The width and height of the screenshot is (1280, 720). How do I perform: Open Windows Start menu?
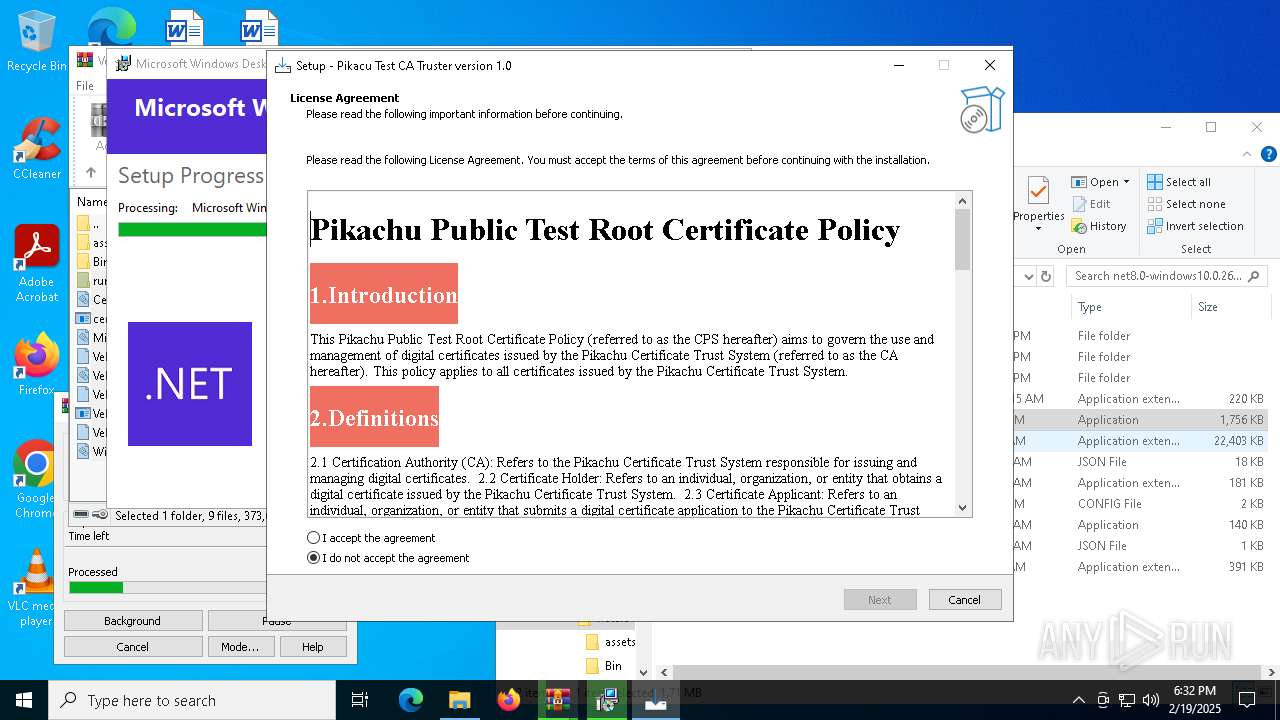(24, 700)
